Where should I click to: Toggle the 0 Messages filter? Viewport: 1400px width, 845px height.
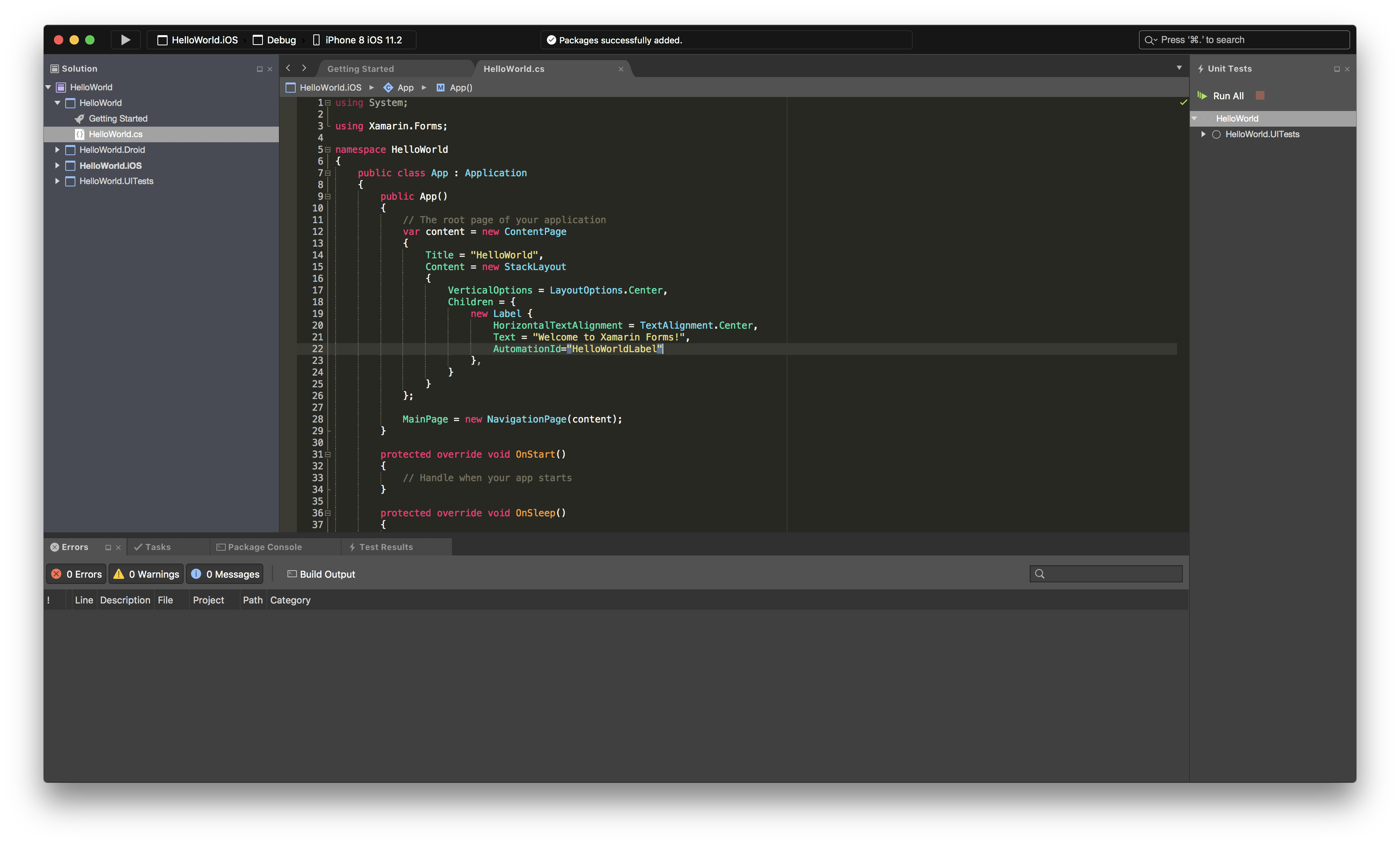tap(225, 574)
